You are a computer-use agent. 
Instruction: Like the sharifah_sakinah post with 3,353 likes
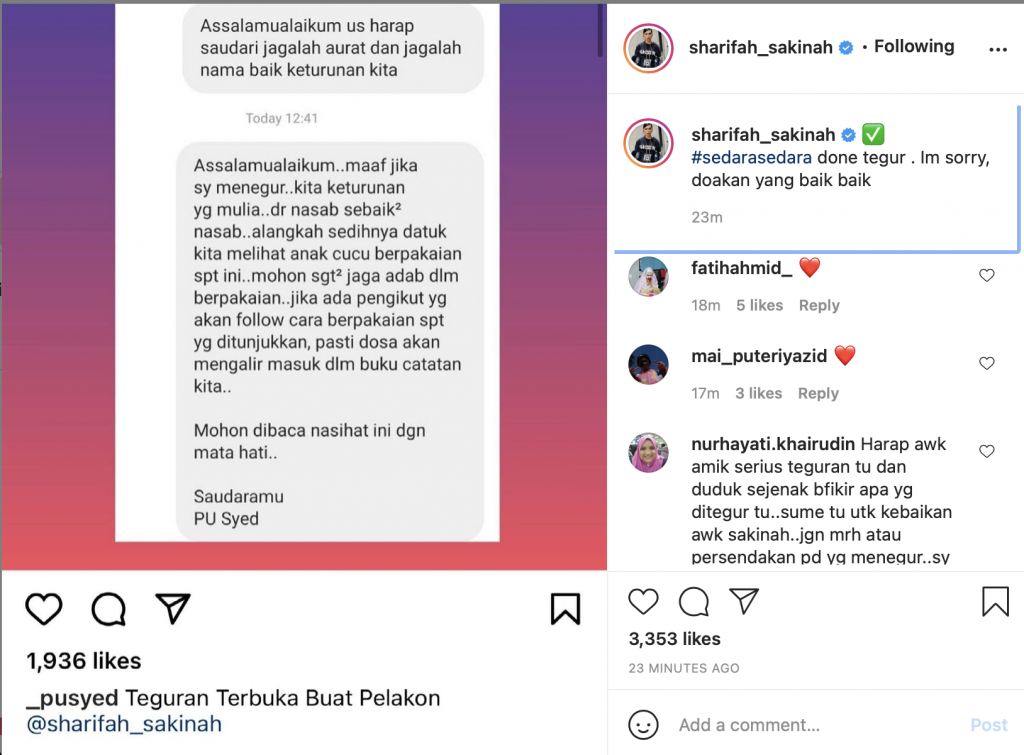(643, 601)
